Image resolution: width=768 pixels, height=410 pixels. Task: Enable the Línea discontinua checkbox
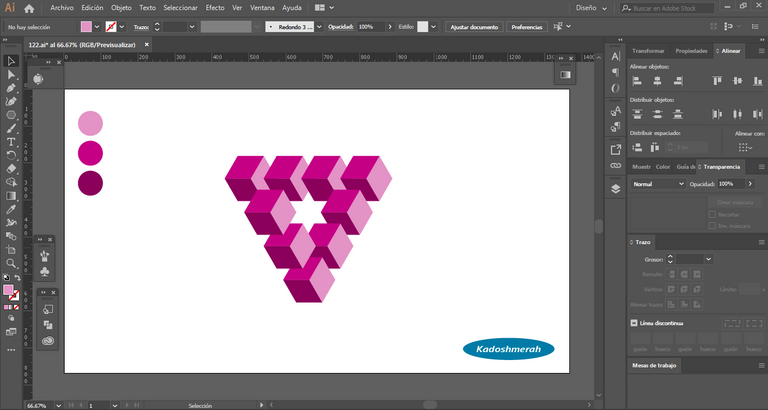coord(634,323)
